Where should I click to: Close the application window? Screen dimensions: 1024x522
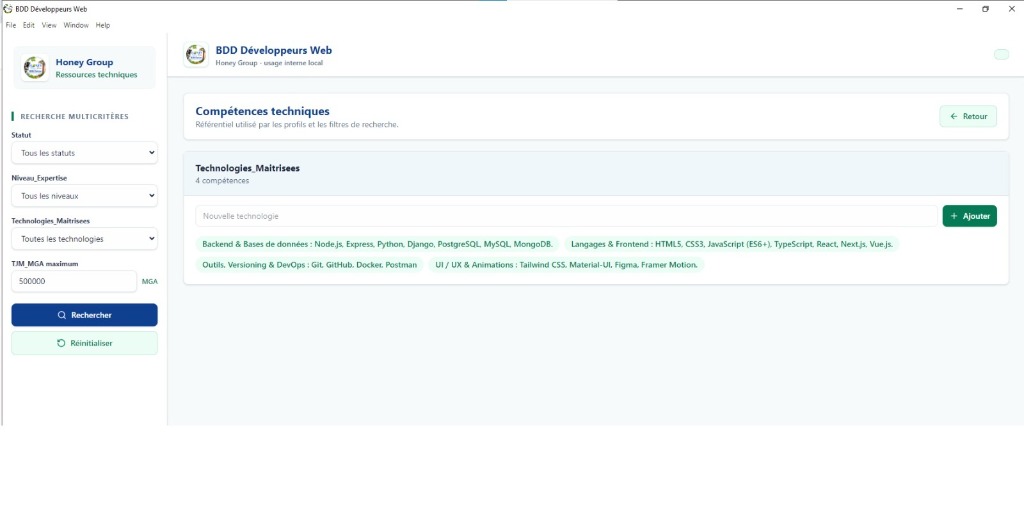pyautogui.click(x=1012, y=9)
